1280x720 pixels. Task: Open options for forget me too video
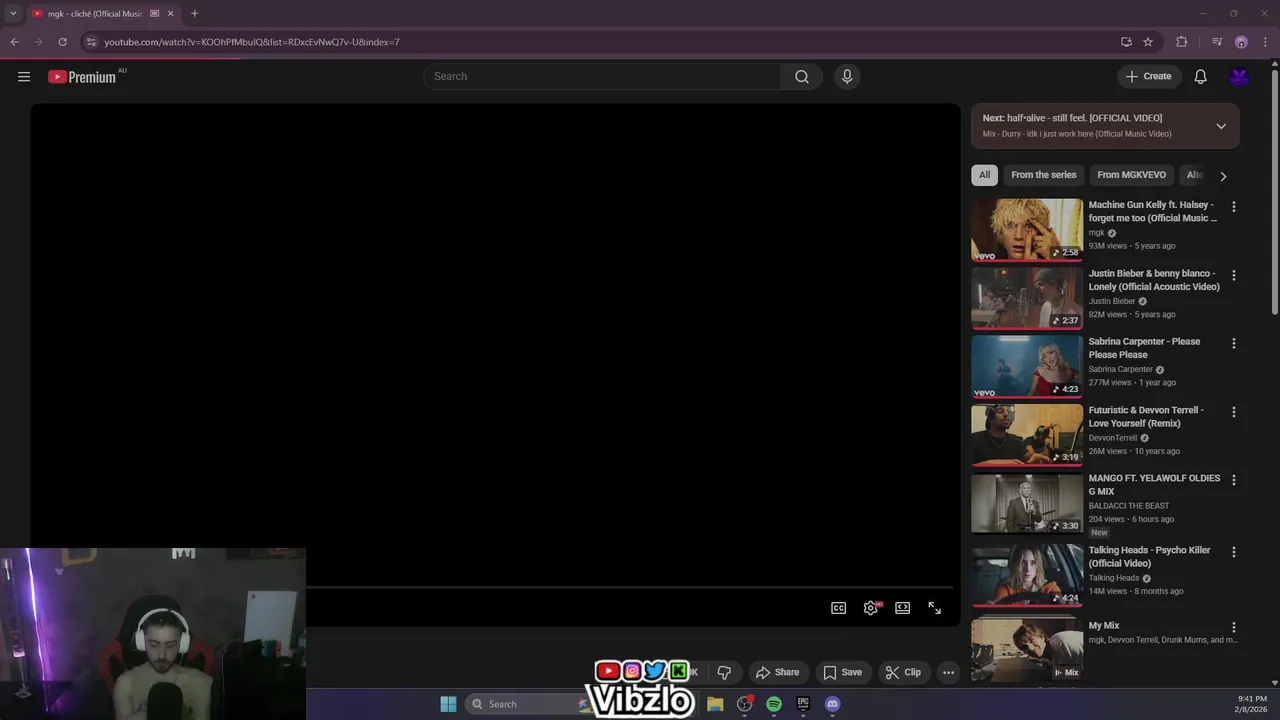tap(1234, 207)
